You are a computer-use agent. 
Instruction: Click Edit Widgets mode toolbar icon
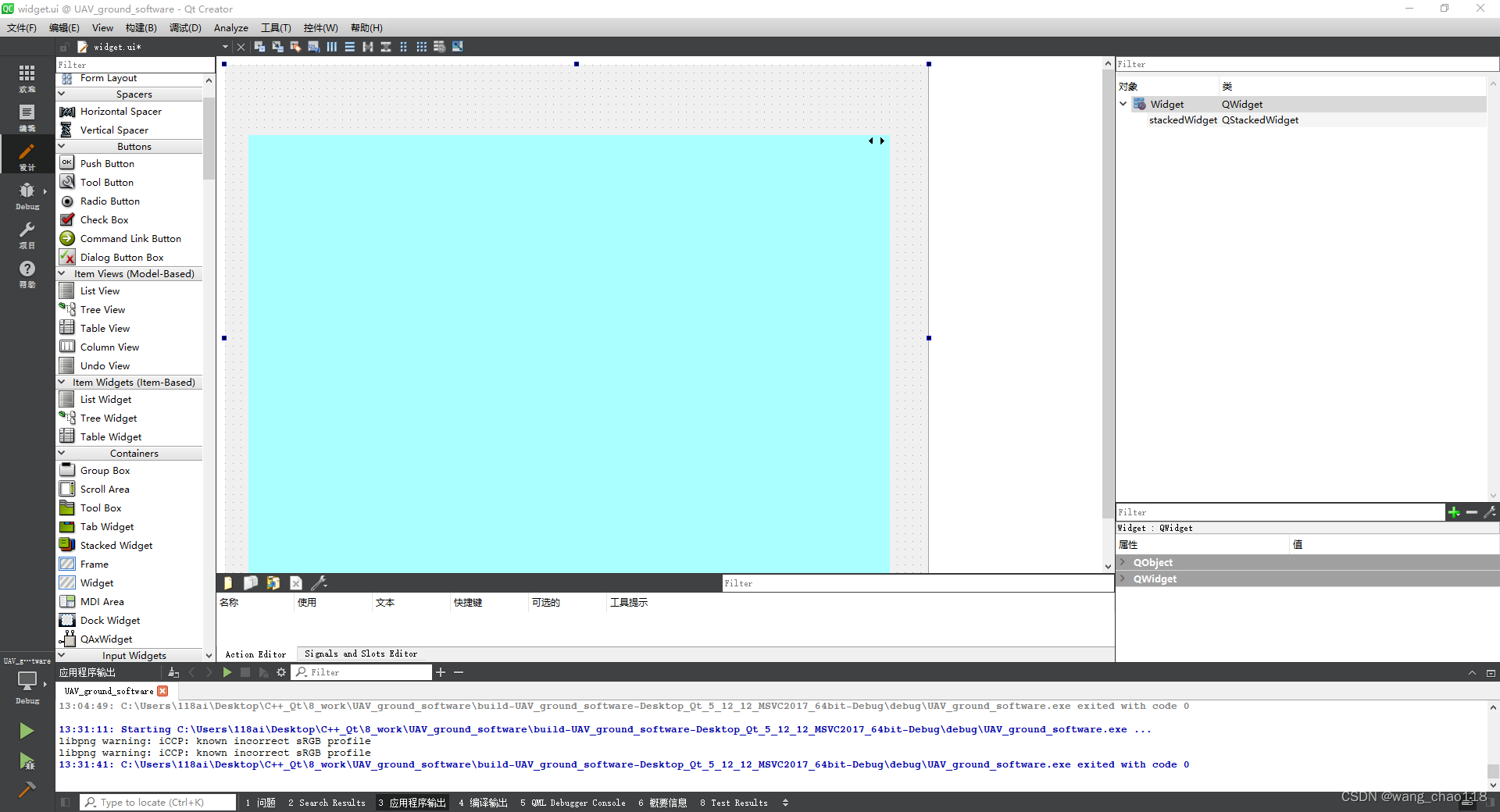click(x=259, y=47)
